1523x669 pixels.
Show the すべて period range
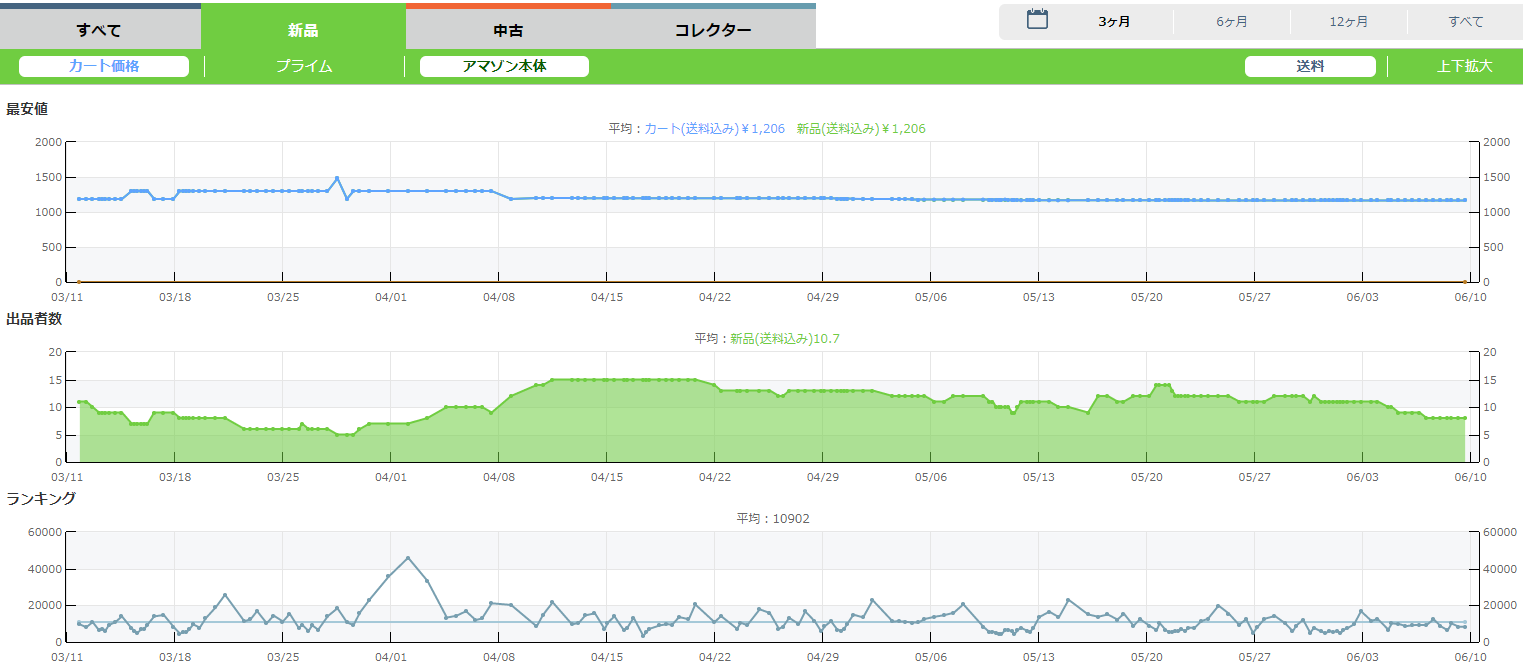[1466, 22]
